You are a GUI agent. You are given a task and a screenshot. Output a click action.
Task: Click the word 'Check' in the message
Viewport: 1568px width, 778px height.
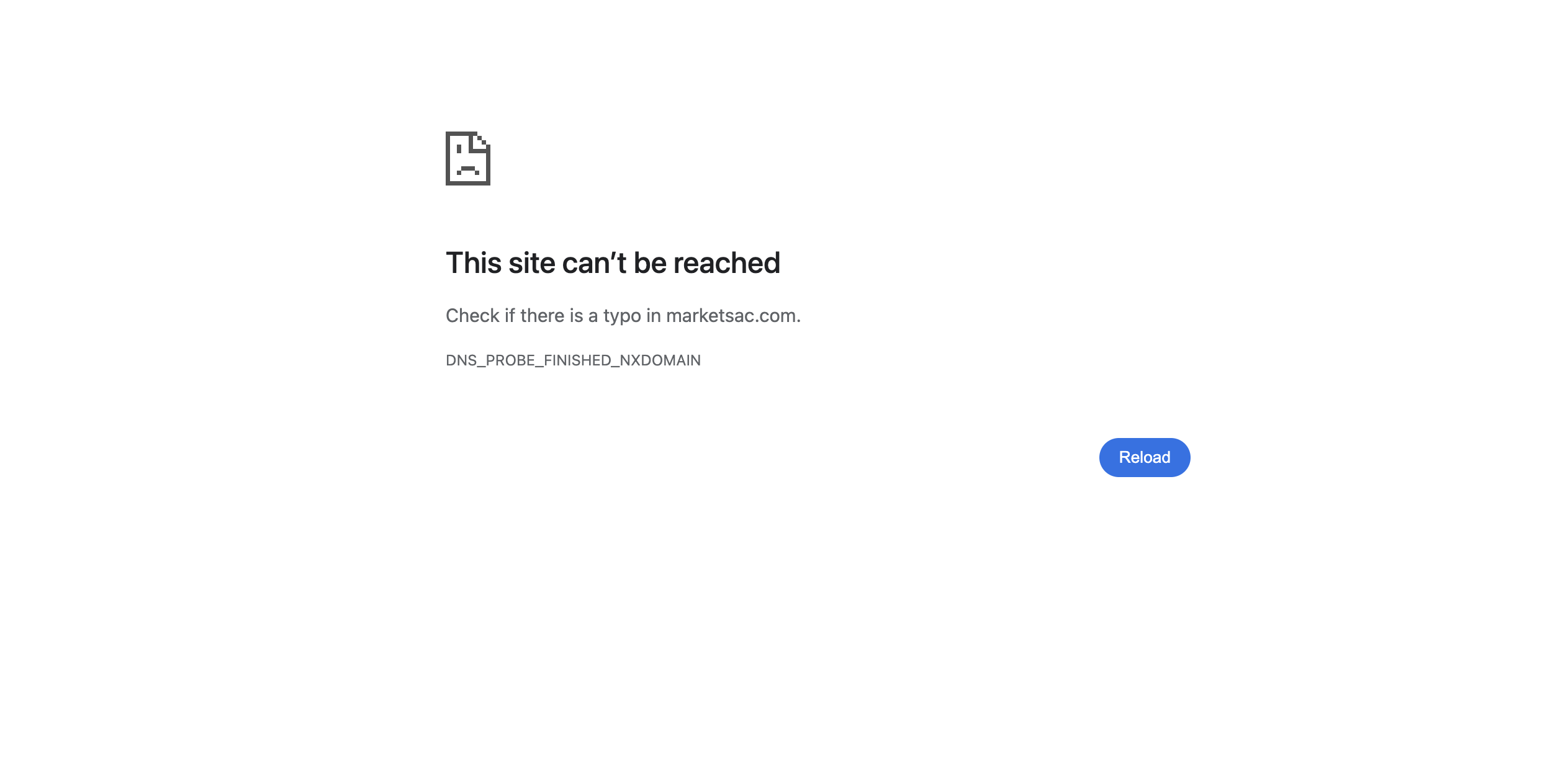[x=472, y=315]
